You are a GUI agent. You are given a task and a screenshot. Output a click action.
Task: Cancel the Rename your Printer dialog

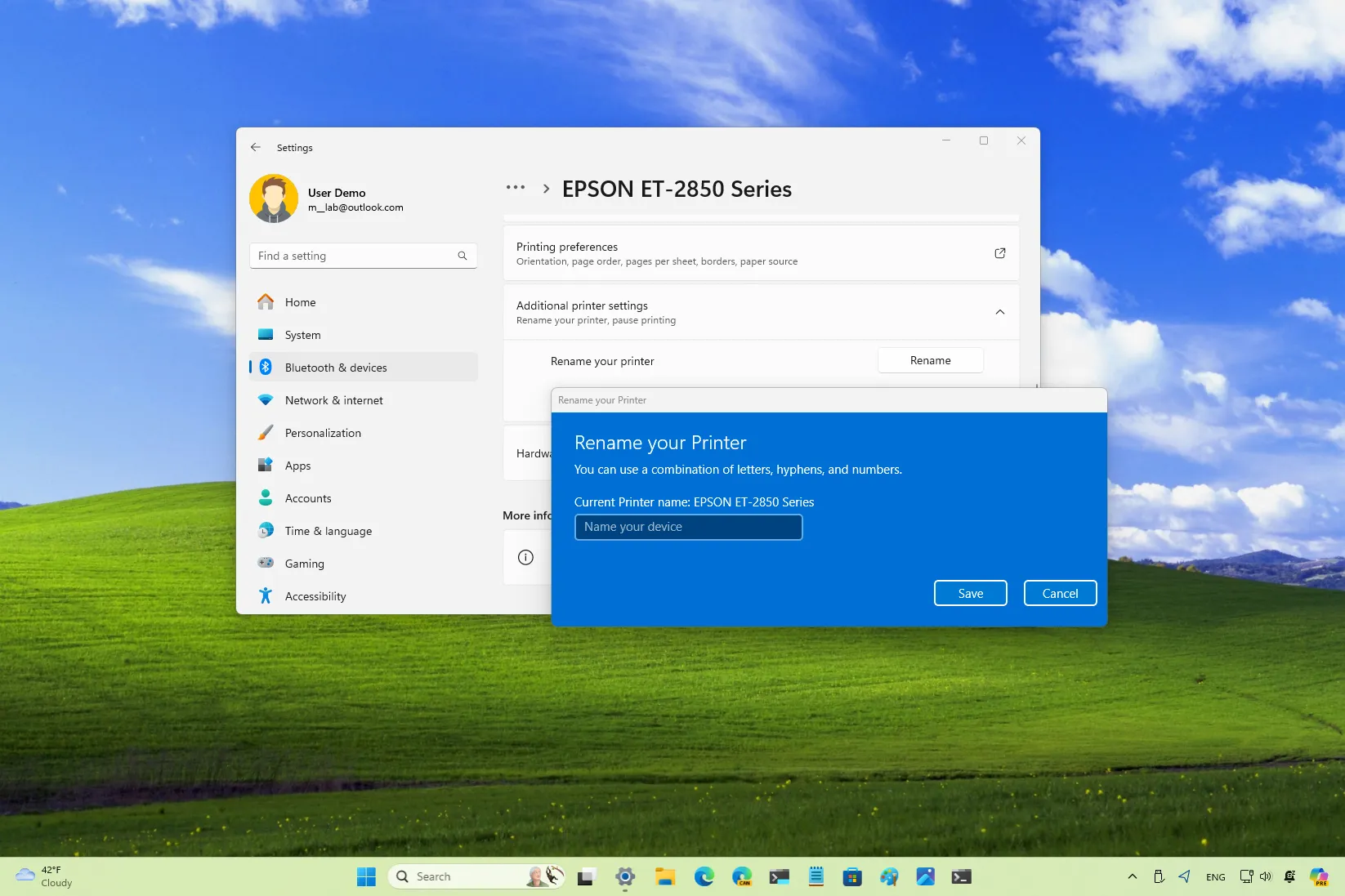pos(1060,593)
